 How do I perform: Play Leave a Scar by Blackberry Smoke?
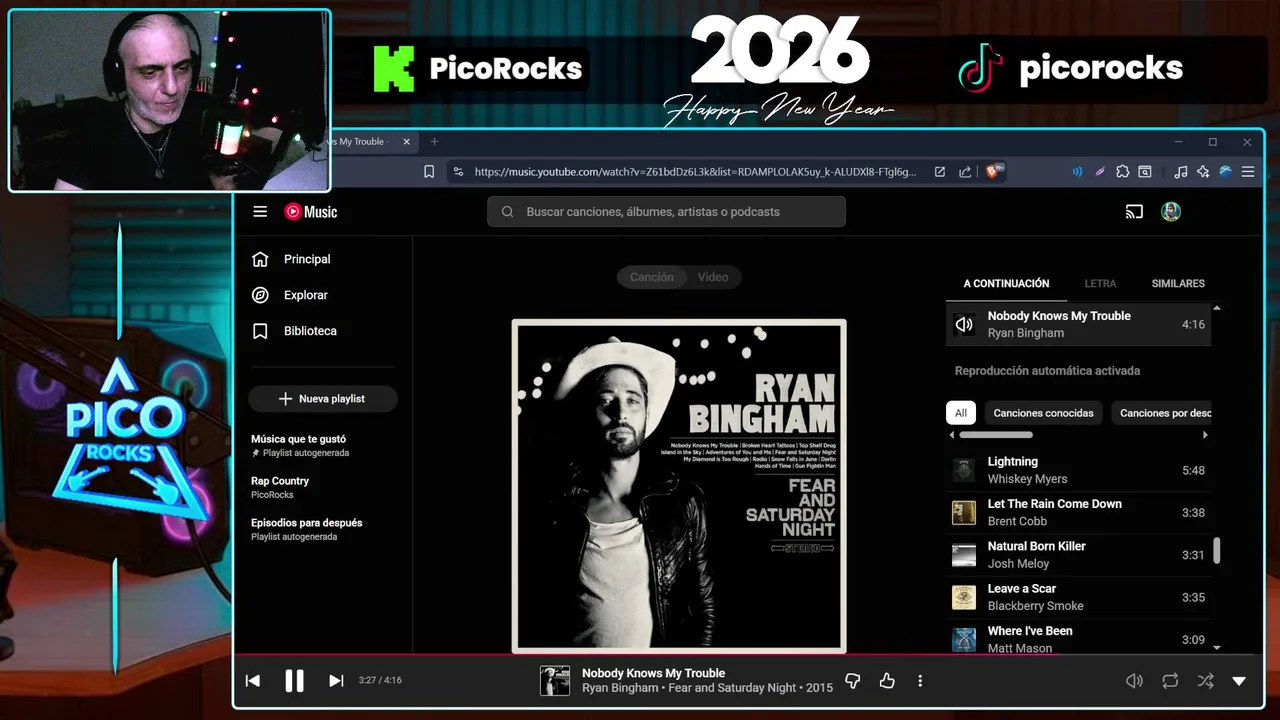point(1078,597)
